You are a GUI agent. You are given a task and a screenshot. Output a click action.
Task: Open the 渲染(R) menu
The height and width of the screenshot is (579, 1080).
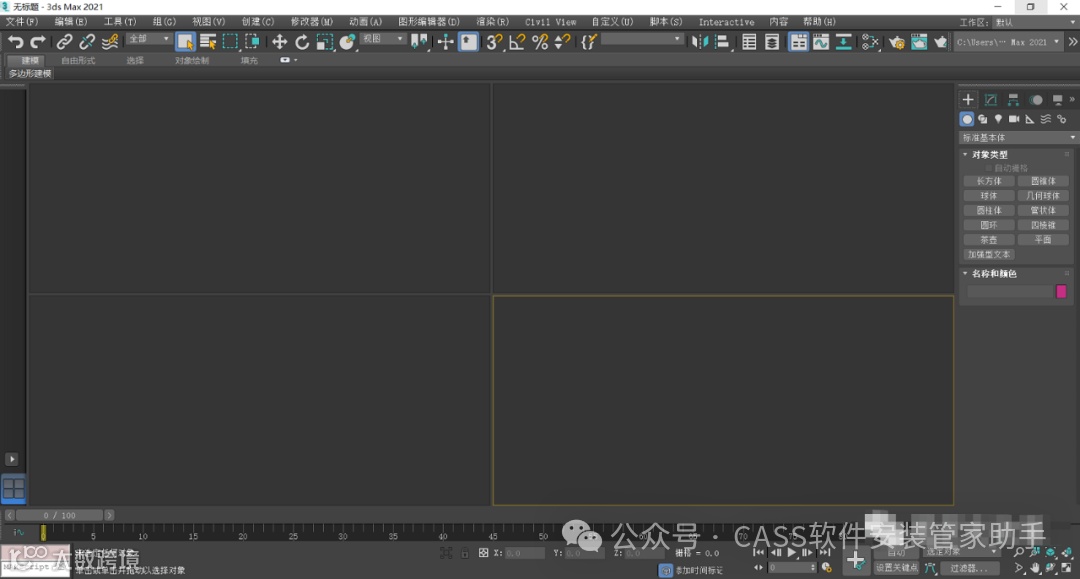click(492, 22)
